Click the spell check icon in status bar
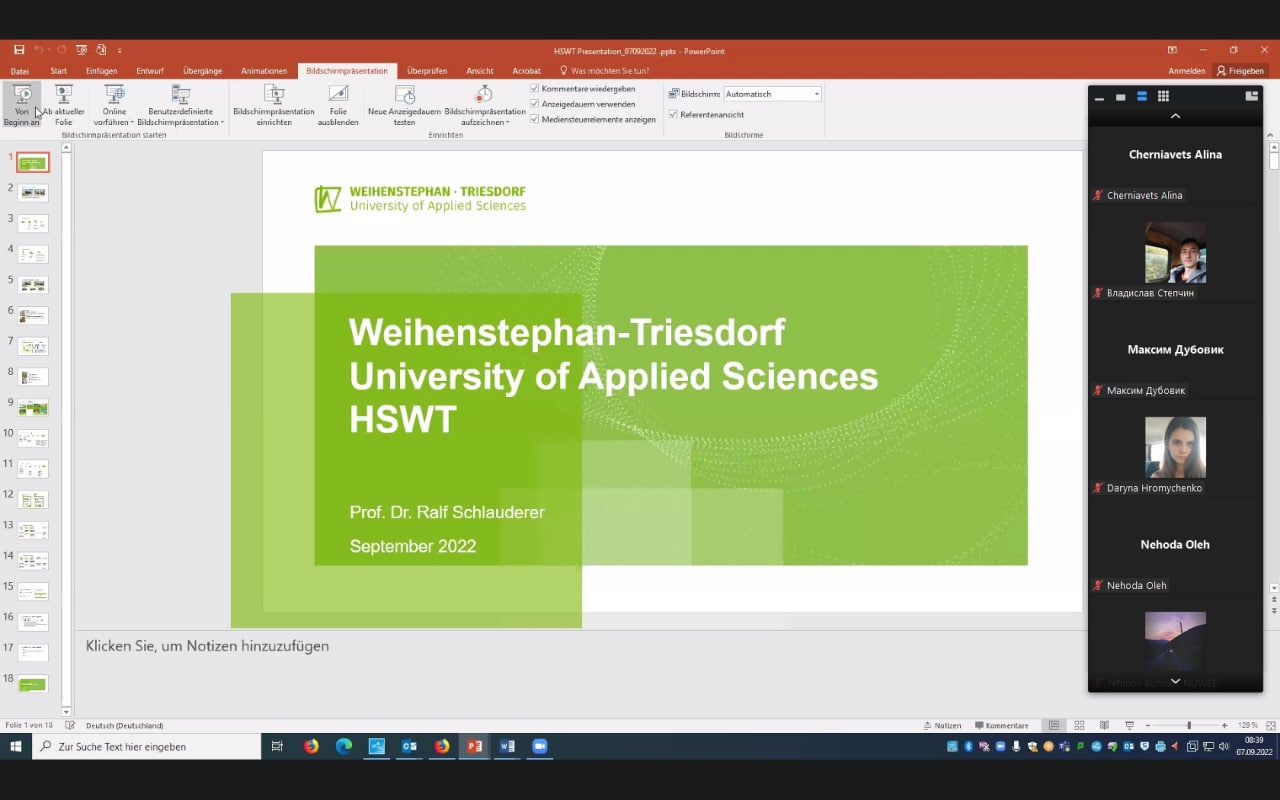The width and height of the screenshot is (1280, 800). click(x=70, y=725)
